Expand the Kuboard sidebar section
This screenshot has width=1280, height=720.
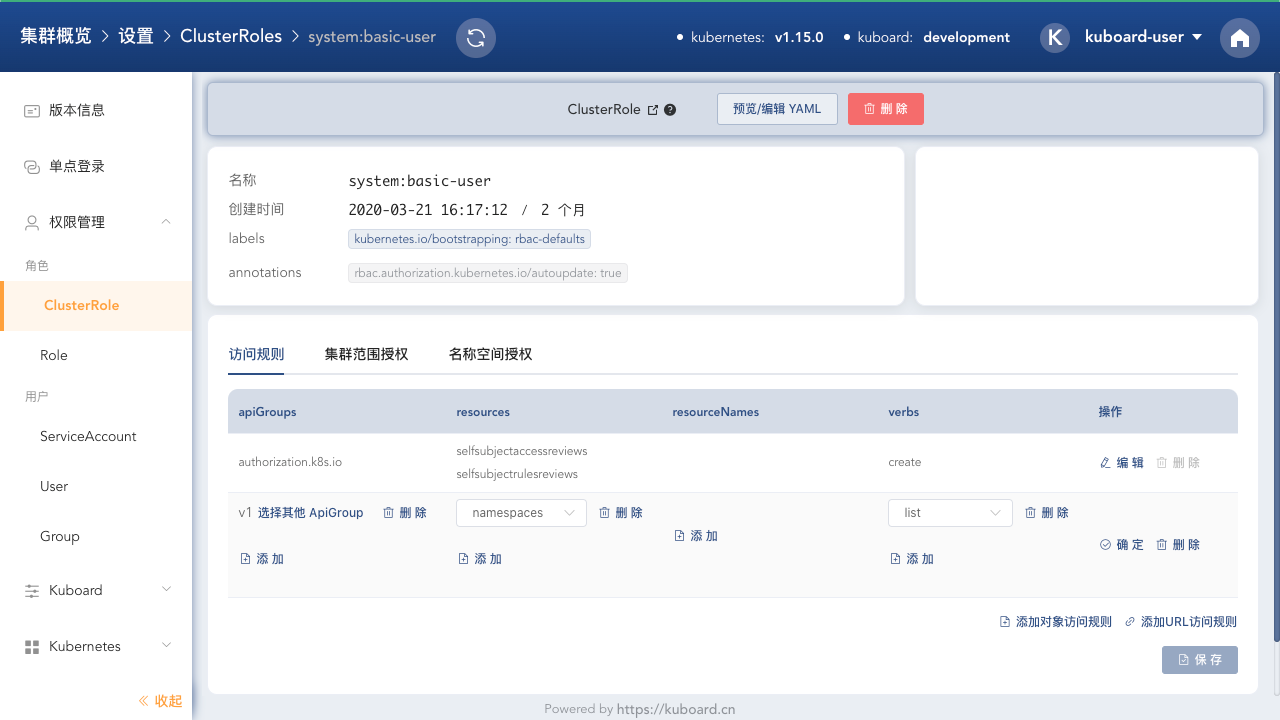(166, 590)
